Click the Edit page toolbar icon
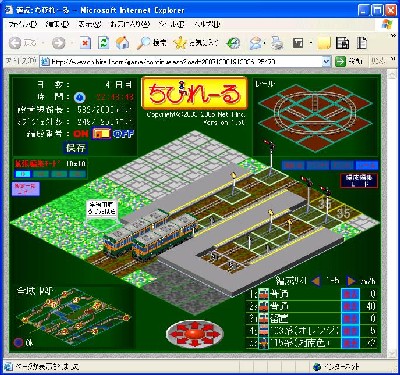The image size is (400, 375). tap(298, 43)
